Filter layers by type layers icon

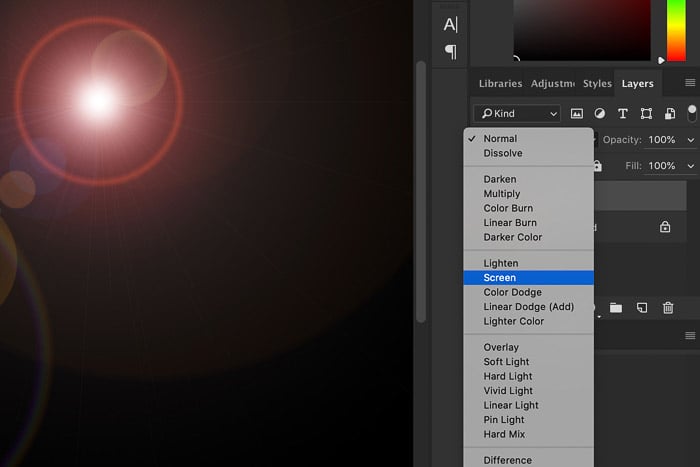click(622, 113)
